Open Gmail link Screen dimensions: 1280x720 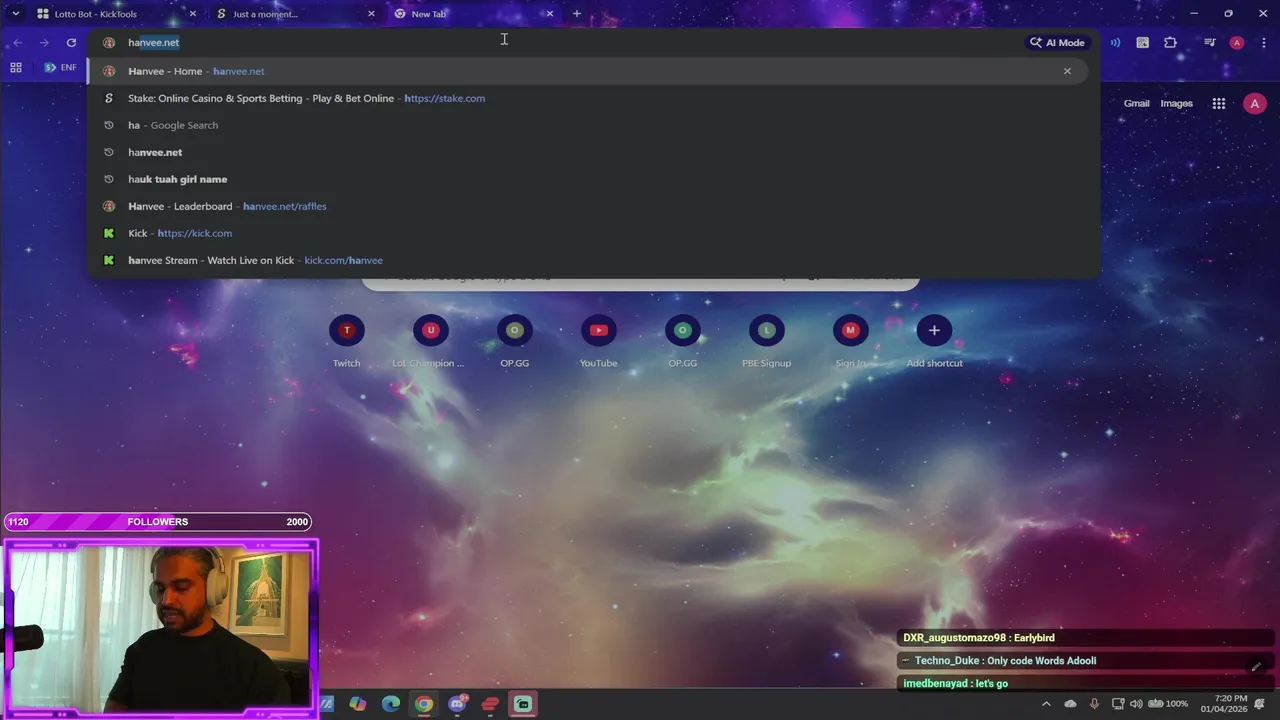point(1136,103)
